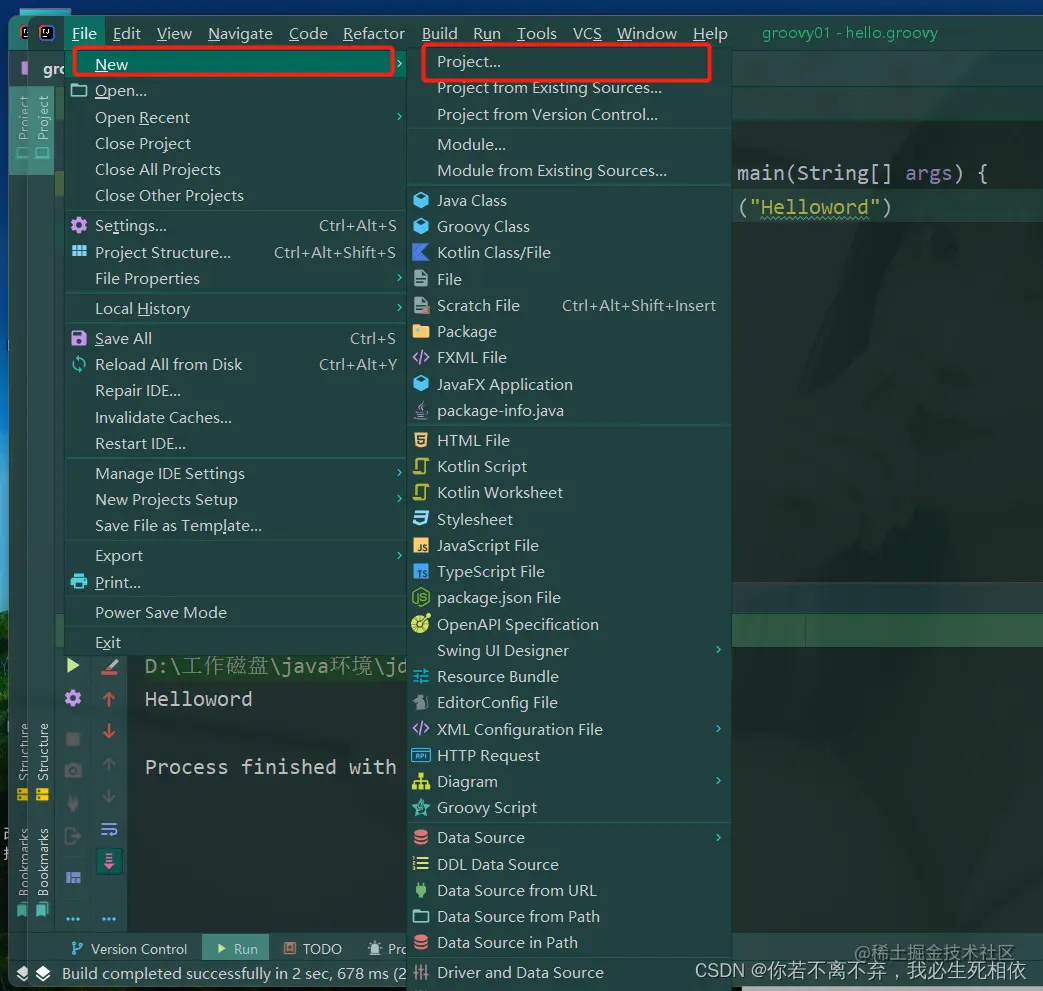Click the package.json File icon
Viewport: 1043px width, 991px height.
tap(420, 597)
